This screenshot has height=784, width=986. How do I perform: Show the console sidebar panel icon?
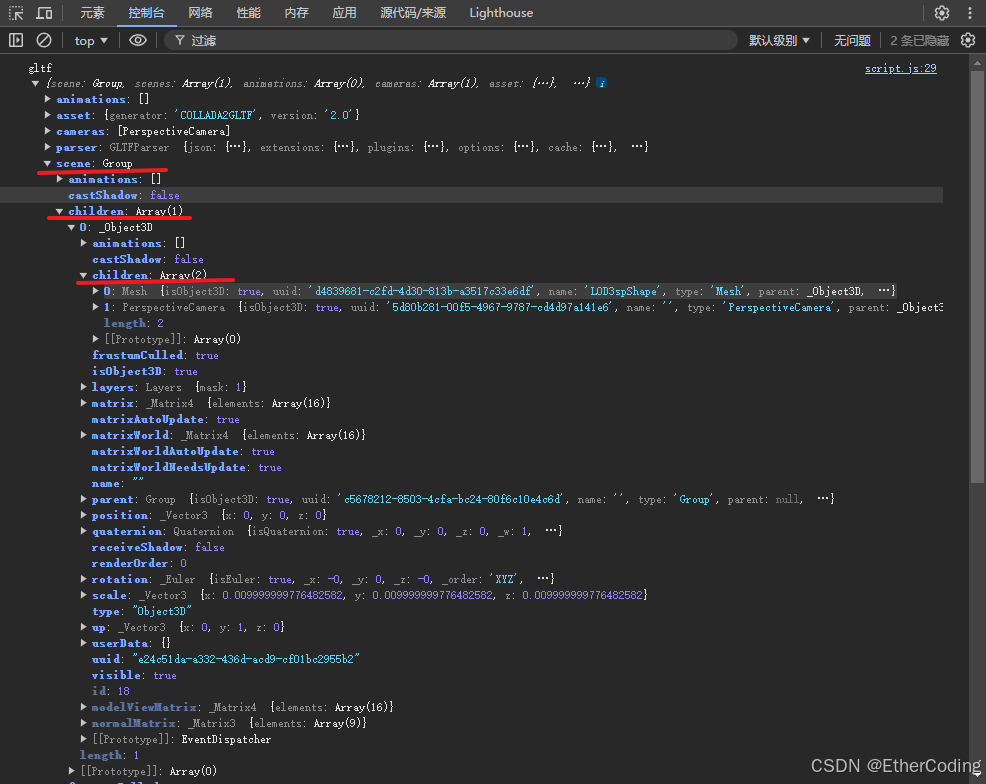click(16, 40)
